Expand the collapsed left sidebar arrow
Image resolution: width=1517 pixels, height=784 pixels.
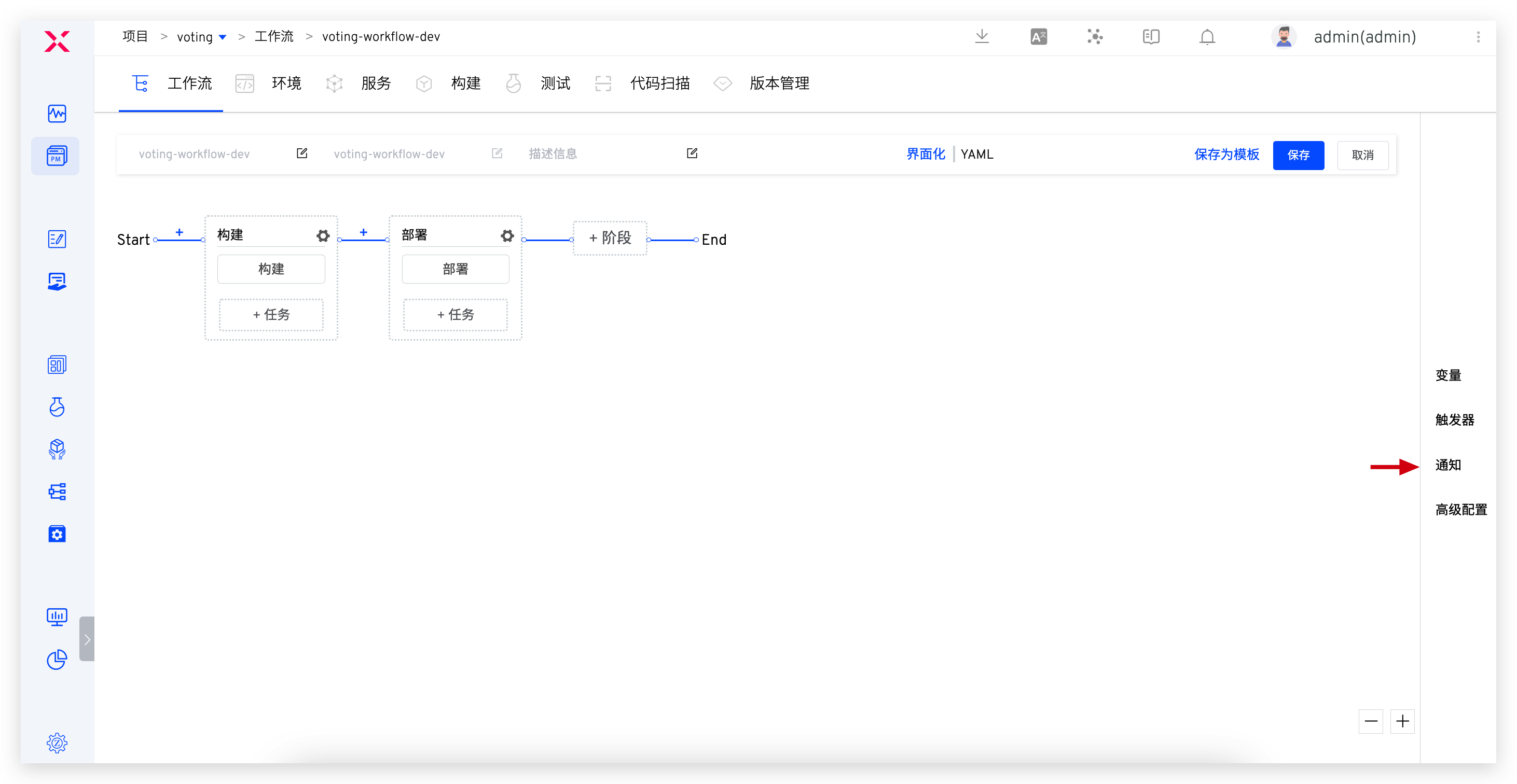coord(87,639)
